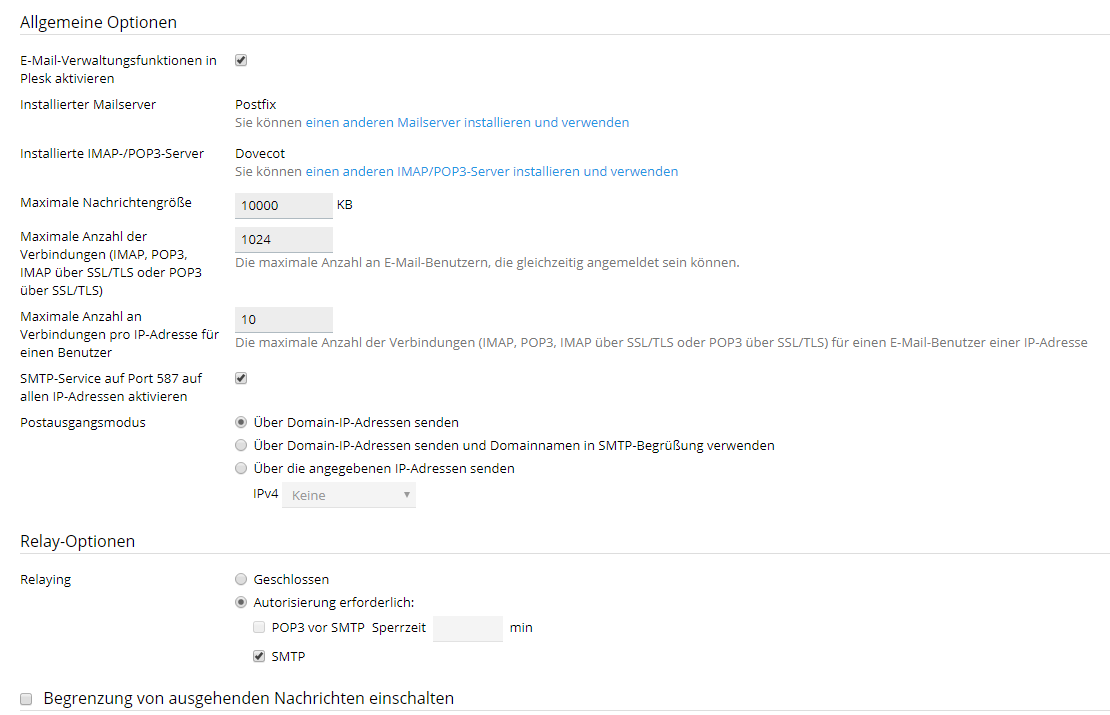Click the connections per IP field showing 10
This screenshot has height=715, width=1110.
point(283,319)
